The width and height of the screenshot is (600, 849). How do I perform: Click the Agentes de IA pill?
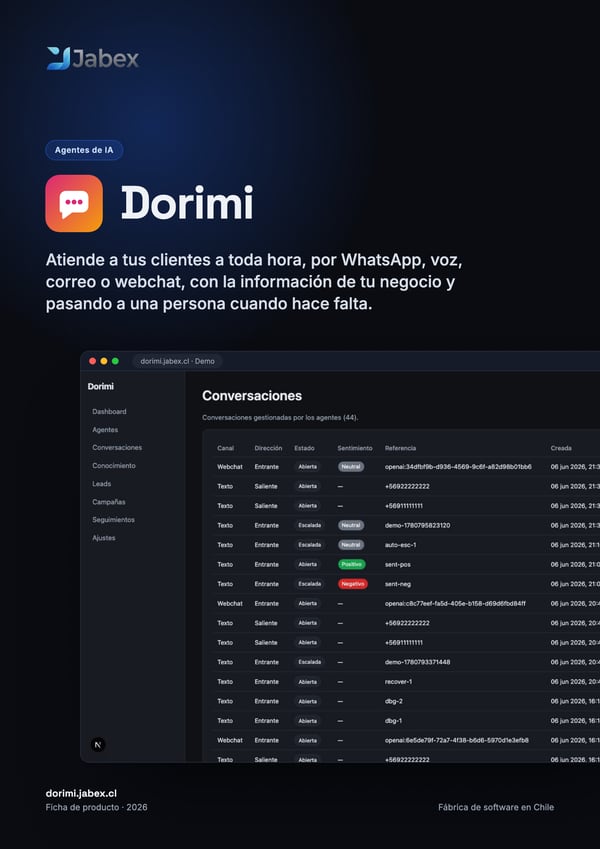click(x=84, y=150)
